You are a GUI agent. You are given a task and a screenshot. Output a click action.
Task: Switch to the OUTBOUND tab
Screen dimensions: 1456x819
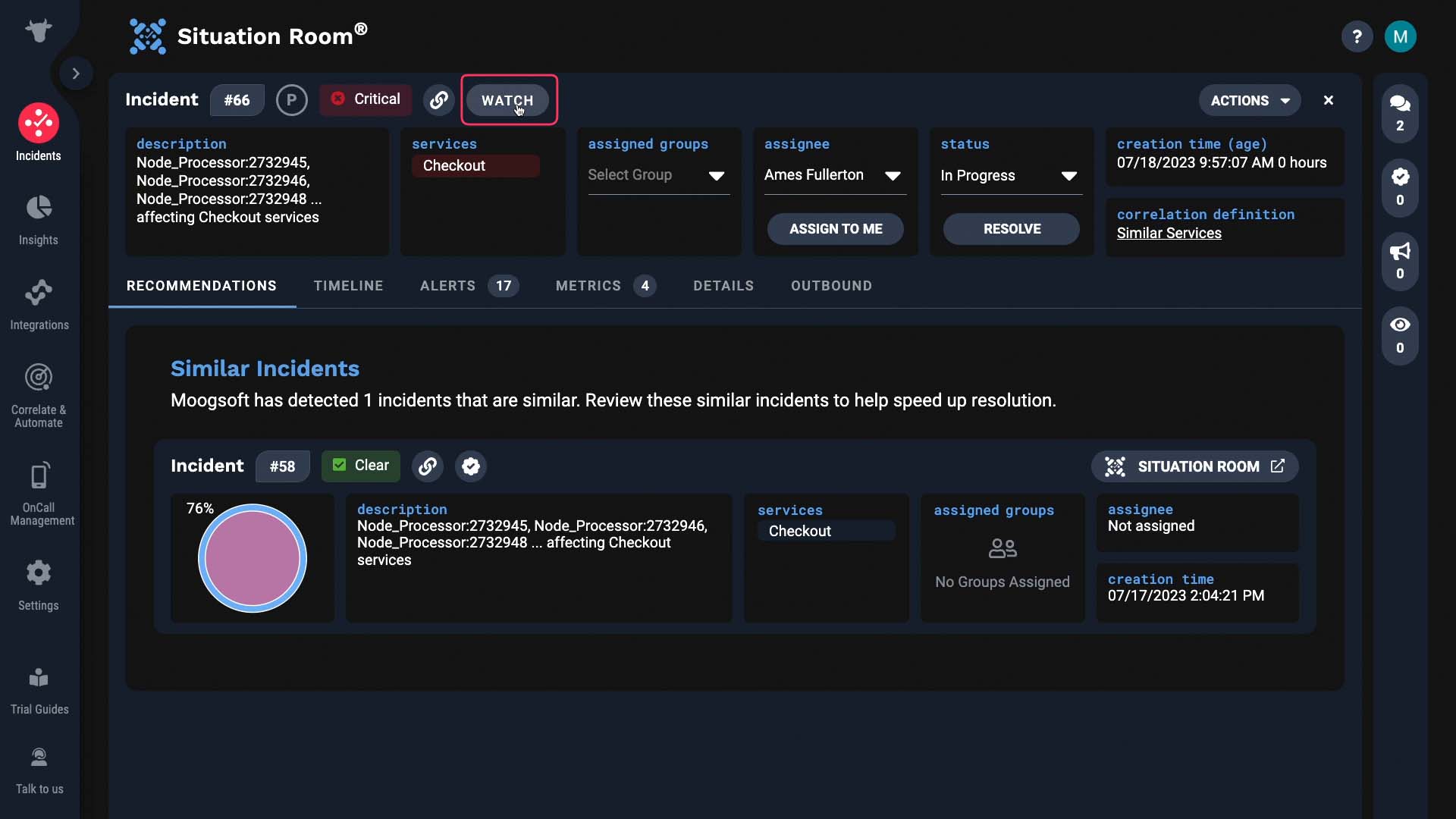coord(831,286)
